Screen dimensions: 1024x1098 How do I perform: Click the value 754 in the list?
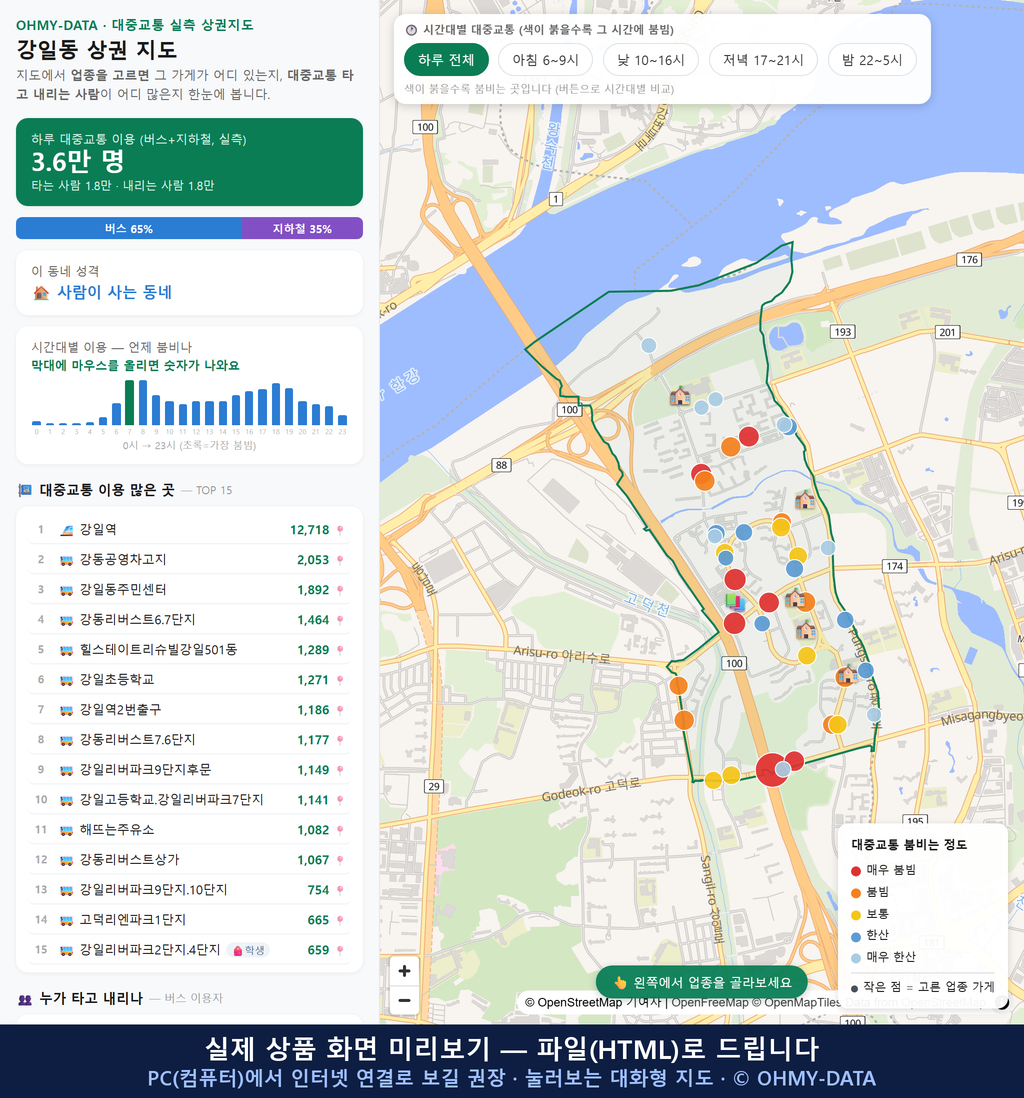pyautogui.click(x=319, y=890)
